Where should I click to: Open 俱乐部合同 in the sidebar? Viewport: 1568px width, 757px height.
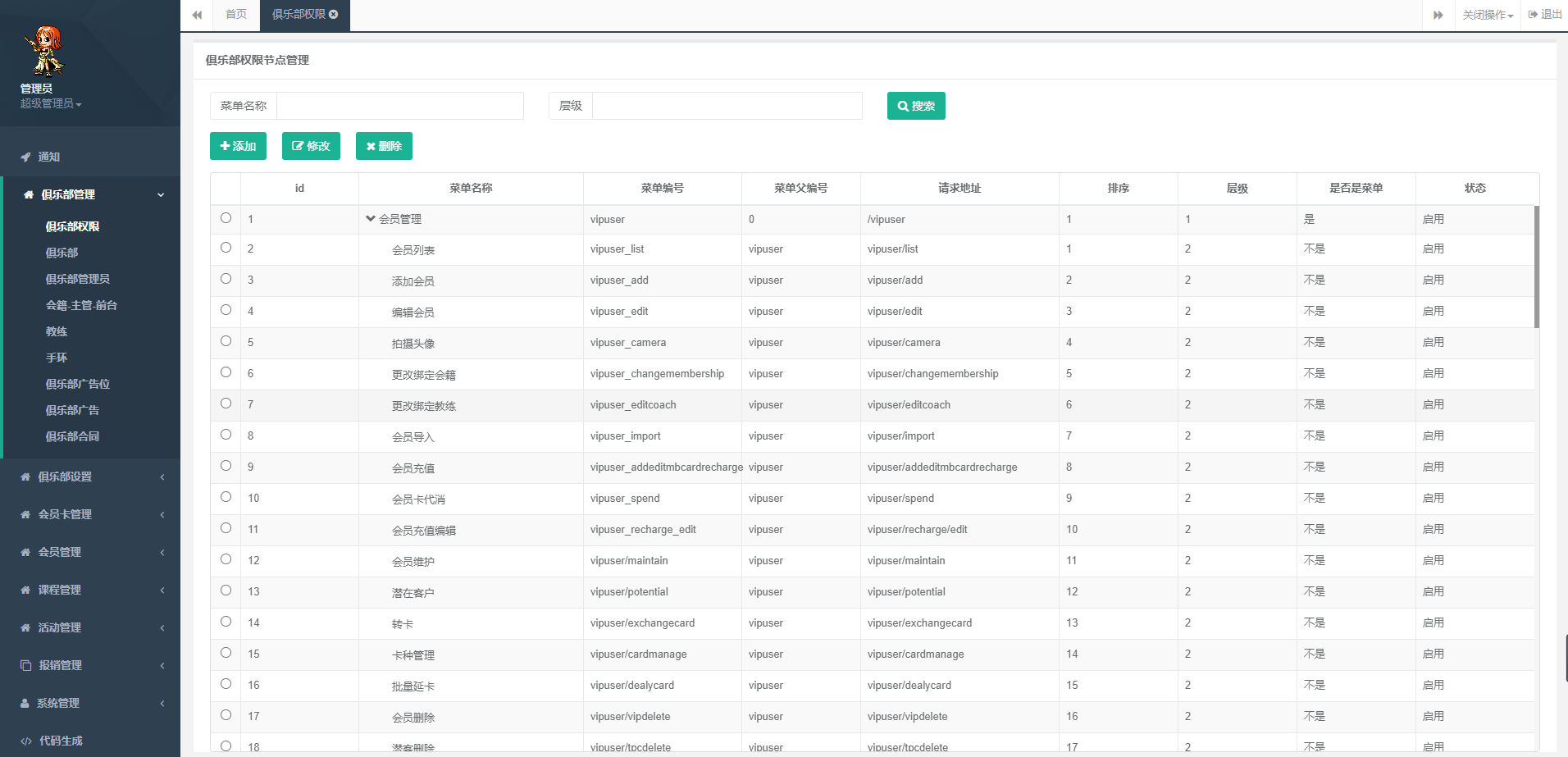(x=72, y=436)
